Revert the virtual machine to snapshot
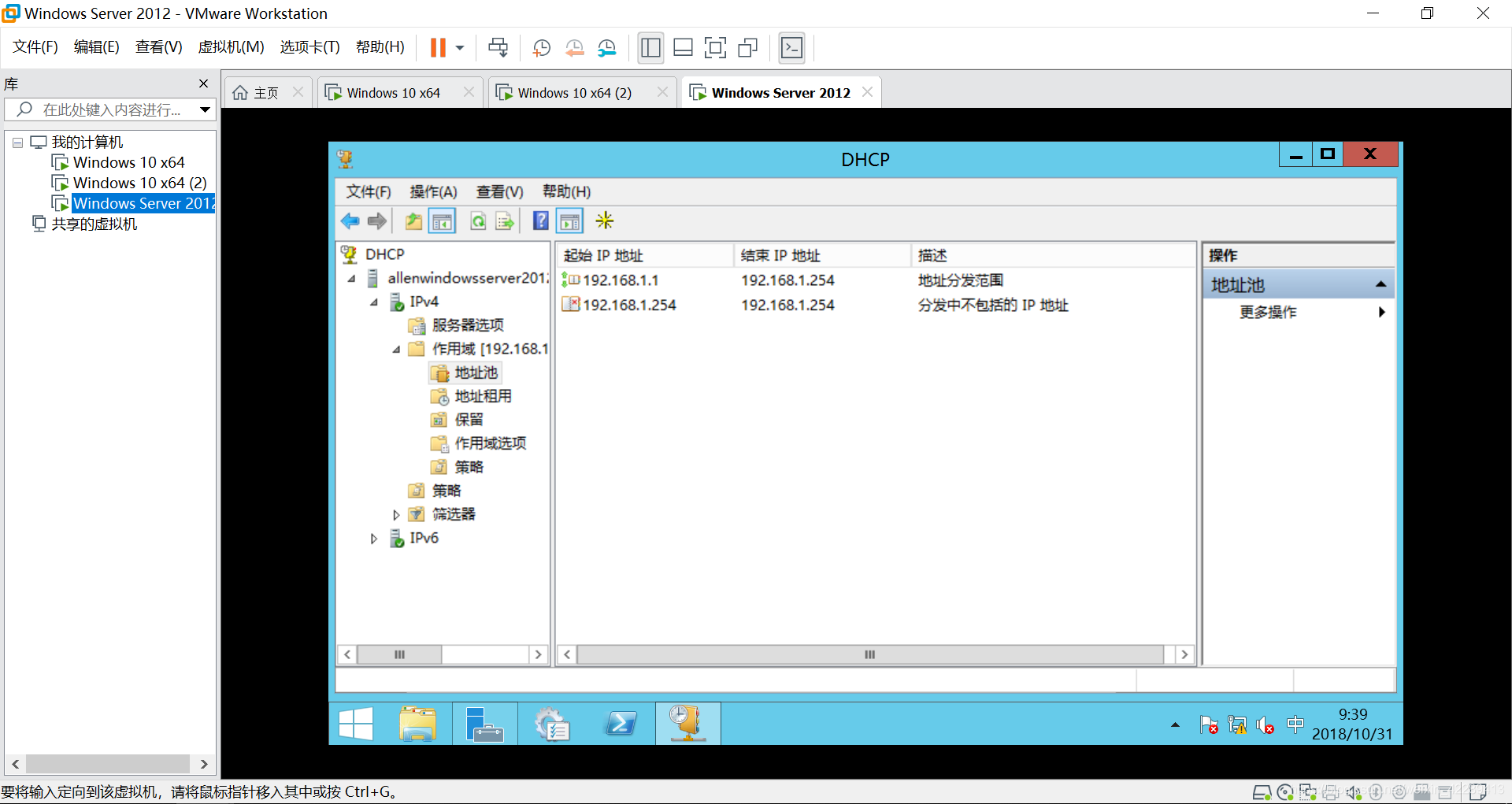 [x=574, y=48]
